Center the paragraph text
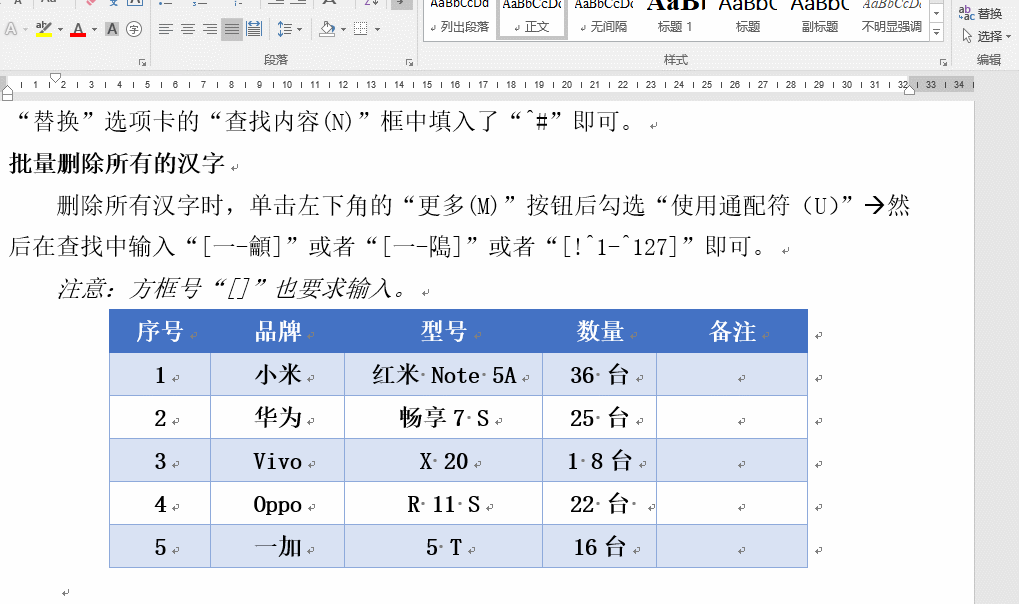This screenshot has width=1019, height=604. 188,29
